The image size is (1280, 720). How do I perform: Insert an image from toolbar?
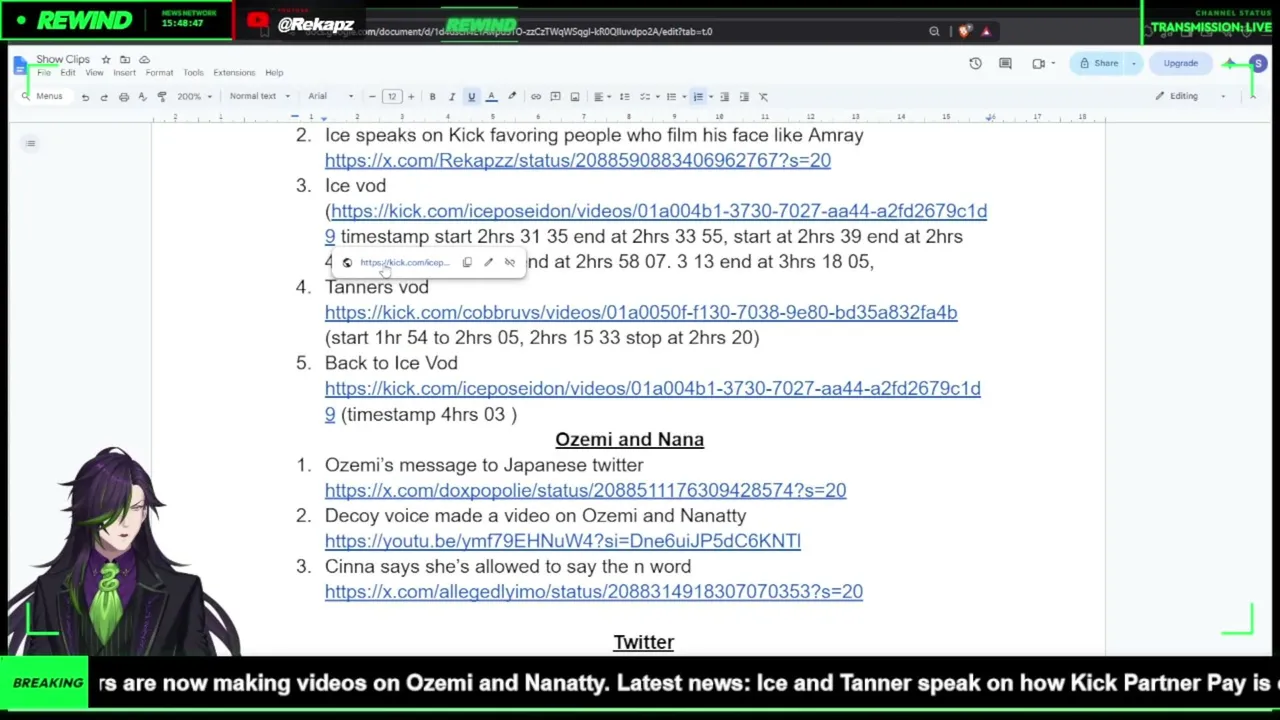(x=574, y=97)
